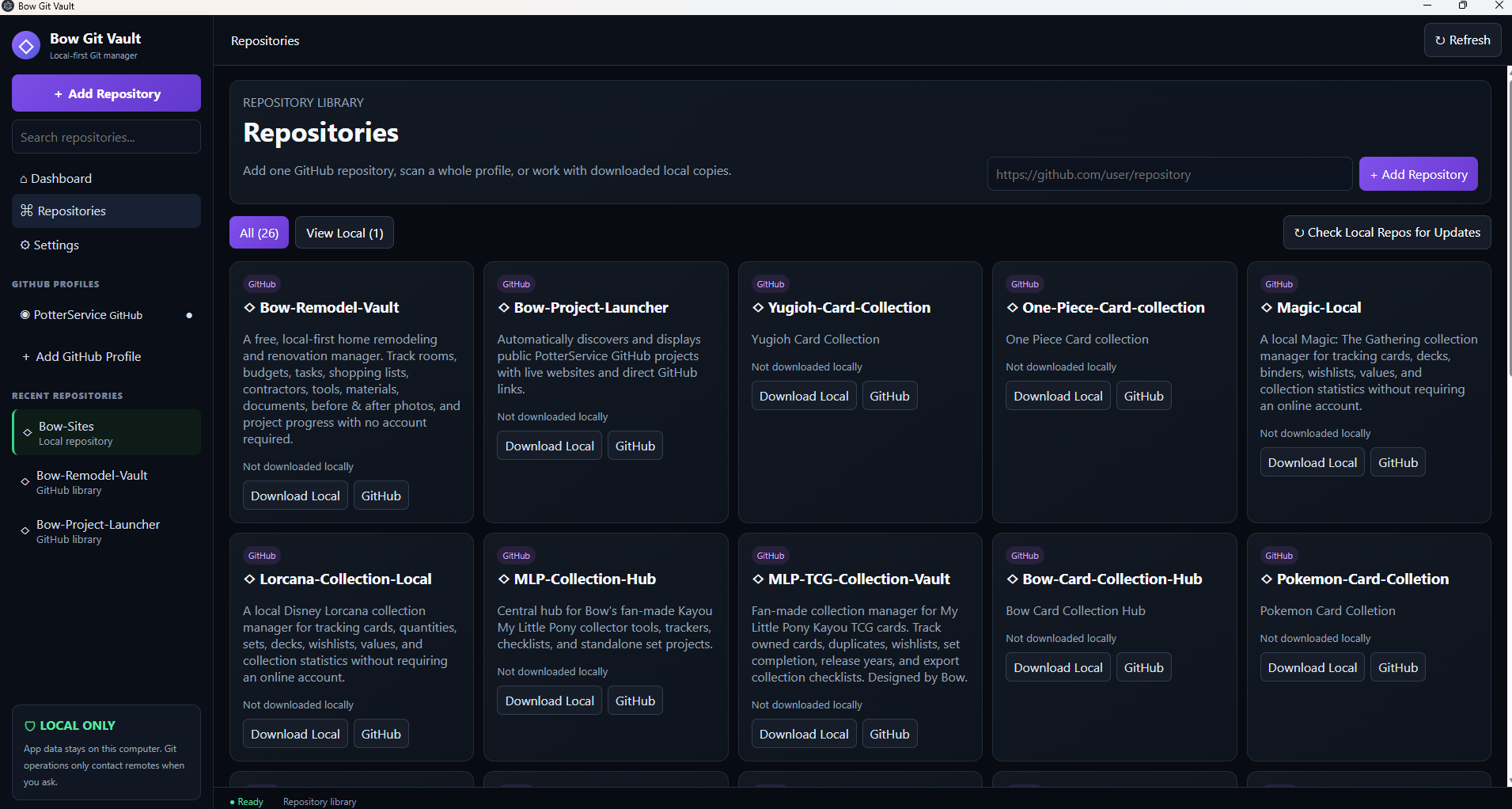1512x809 pixels.
Task: Download Local for Pokemon-Card-Colletion
Action: pos(1312,667)
